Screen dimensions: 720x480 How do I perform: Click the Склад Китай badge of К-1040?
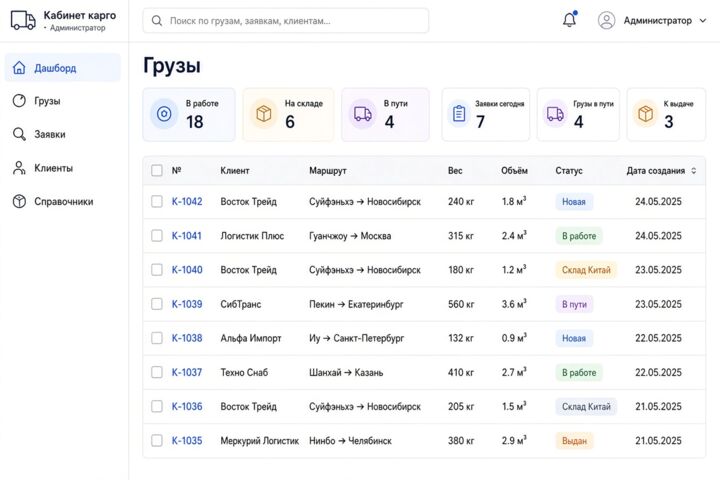pos(586,270)
